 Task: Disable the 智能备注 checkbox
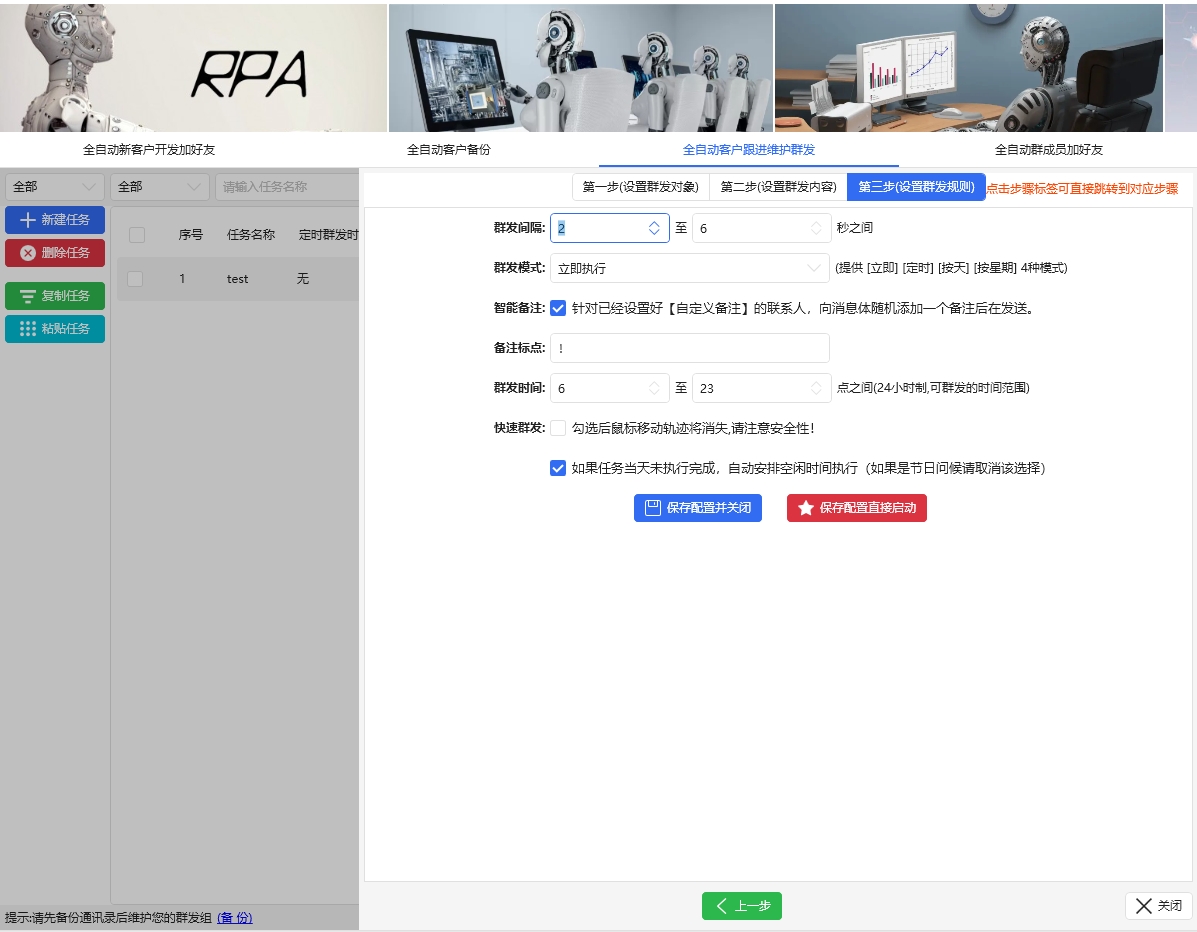(558, 308)
